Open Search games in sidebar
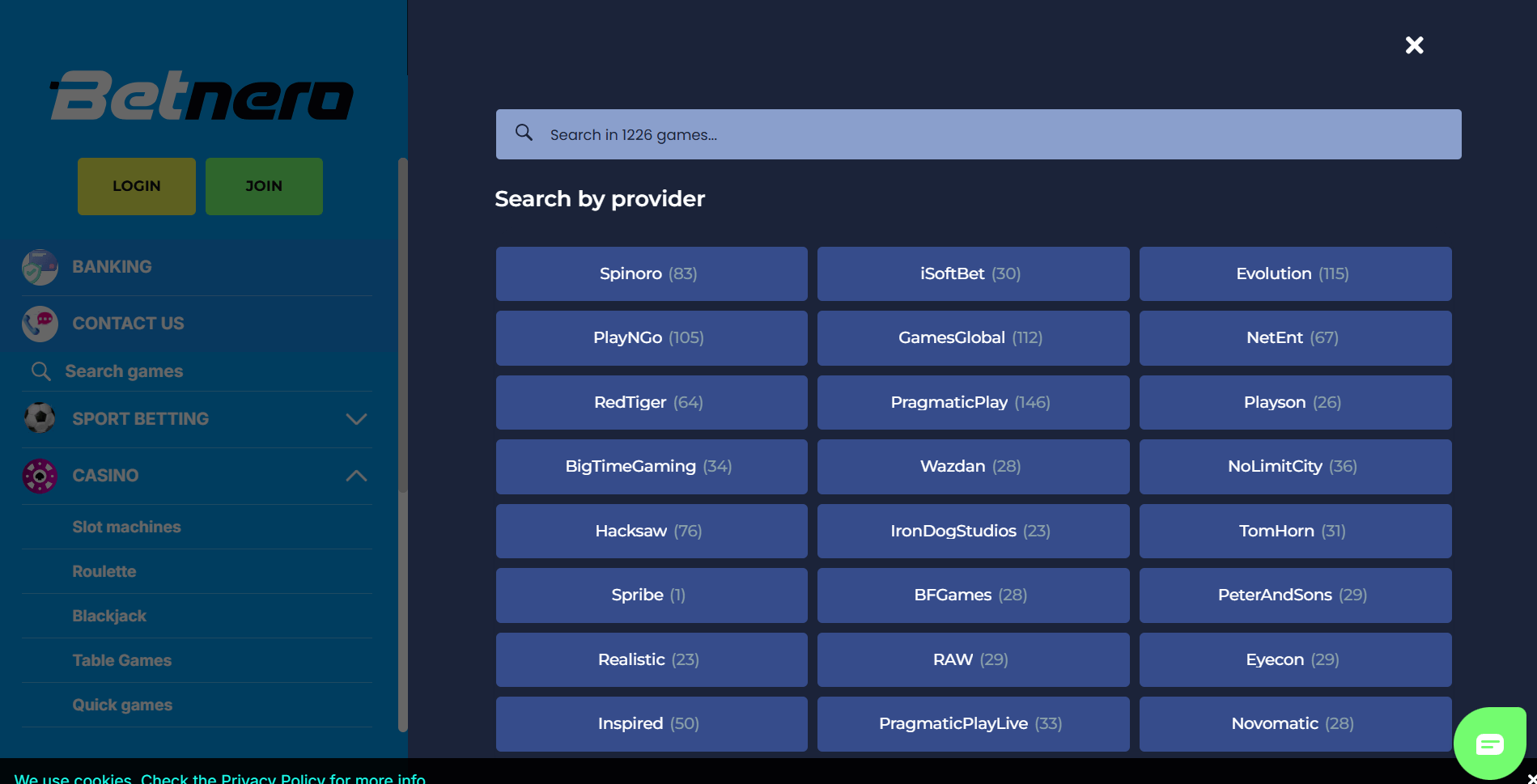This screenshot has height=784, width=1537. coord(197,371)
